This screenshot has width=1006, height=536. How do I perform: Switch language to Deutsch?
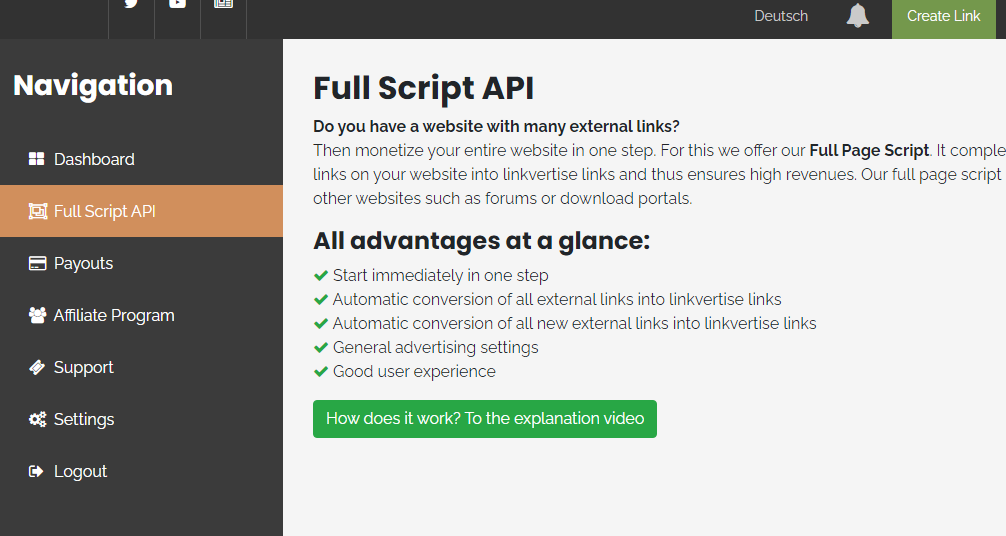(781, 16)
